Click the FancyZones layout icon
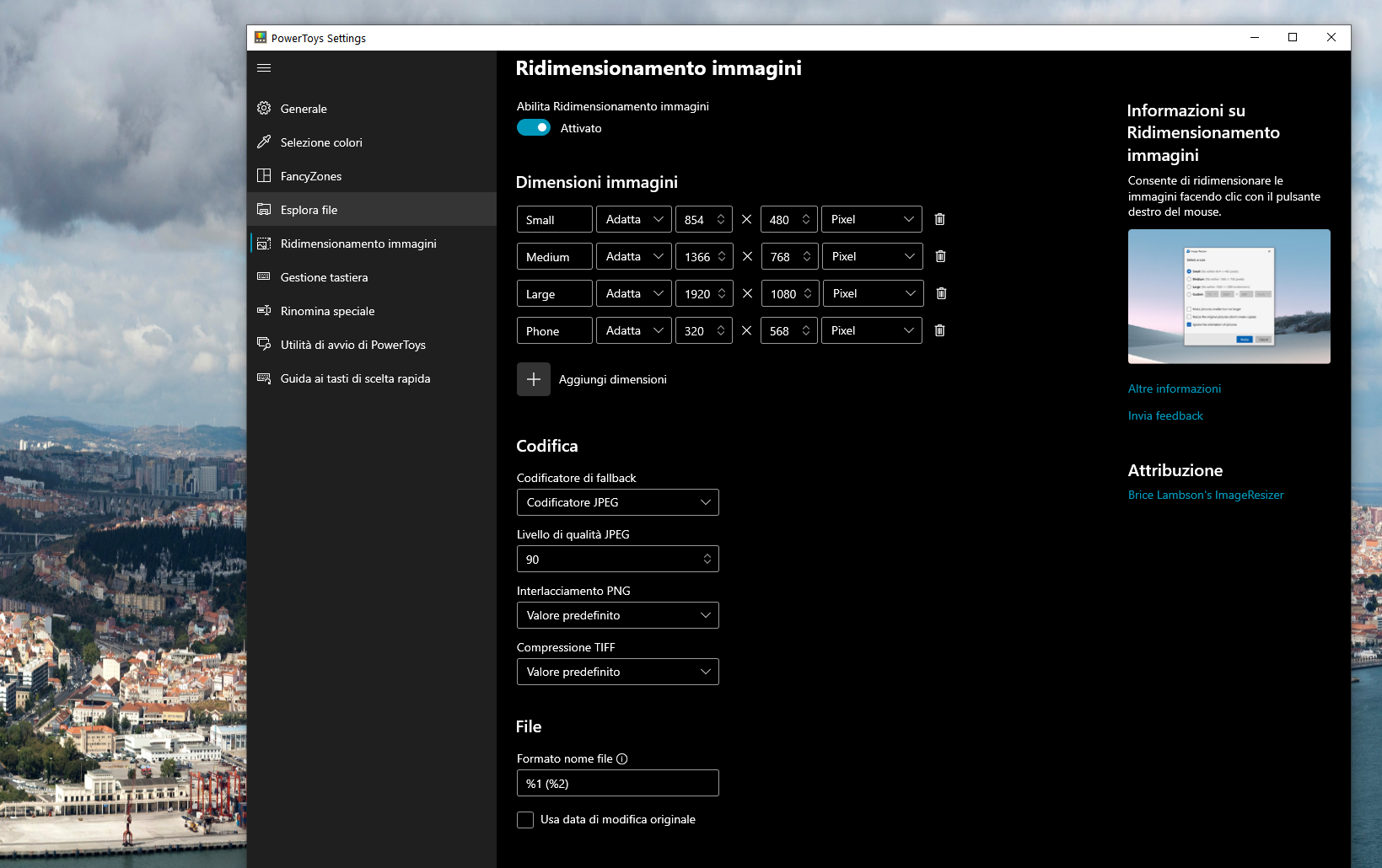Image resolution: width=1382 pixels, height=868 pixels. click(x=264, y=175)
